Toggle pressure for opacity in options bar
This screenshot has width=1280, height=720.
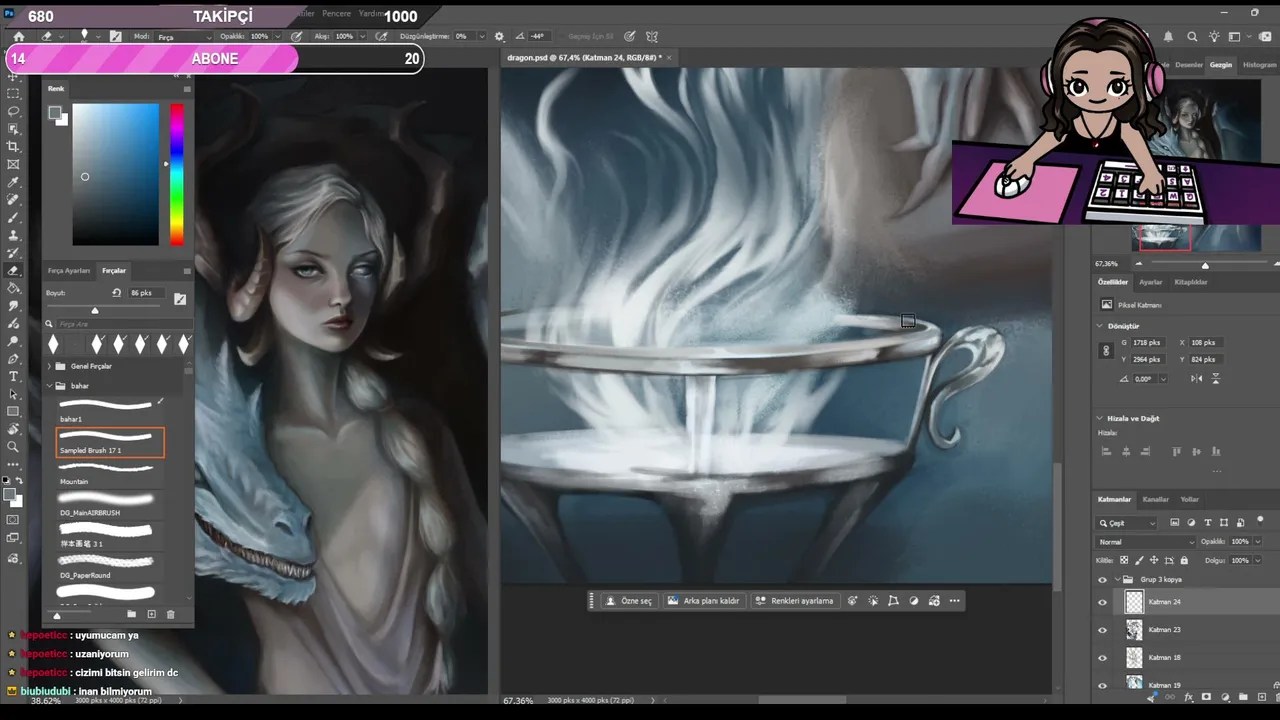click(296, 36)
